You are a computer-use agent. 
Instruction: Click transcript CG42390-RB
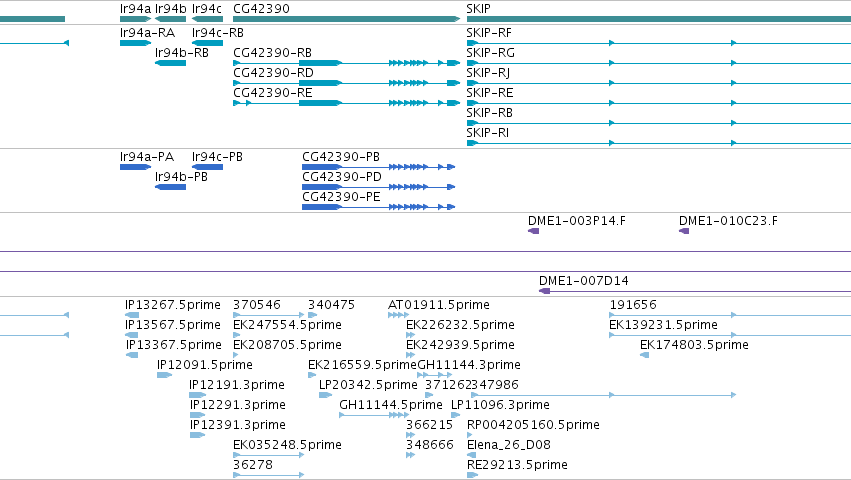pyautogui.click(x=346, y=63)
